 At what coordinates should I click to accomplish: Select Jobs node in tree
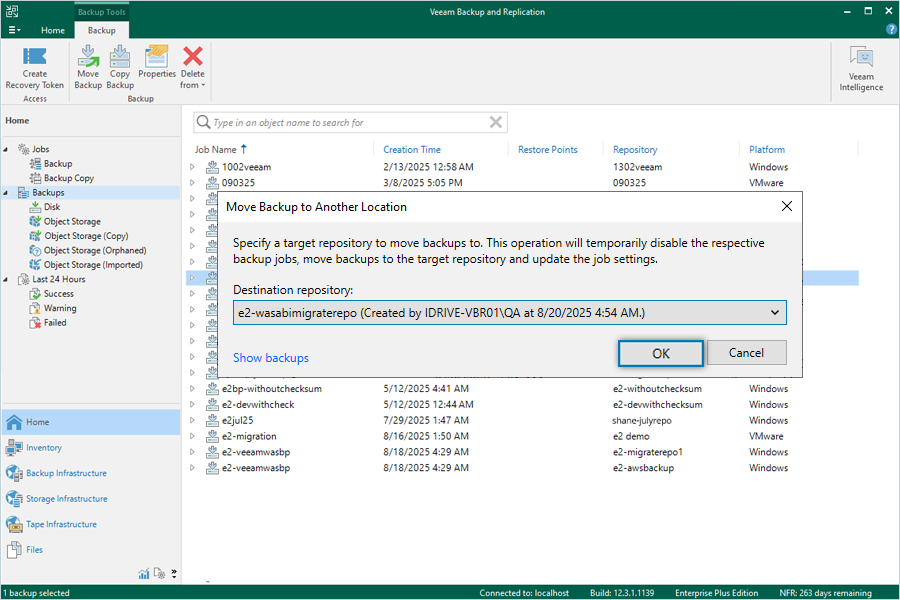tap(40, 149)
